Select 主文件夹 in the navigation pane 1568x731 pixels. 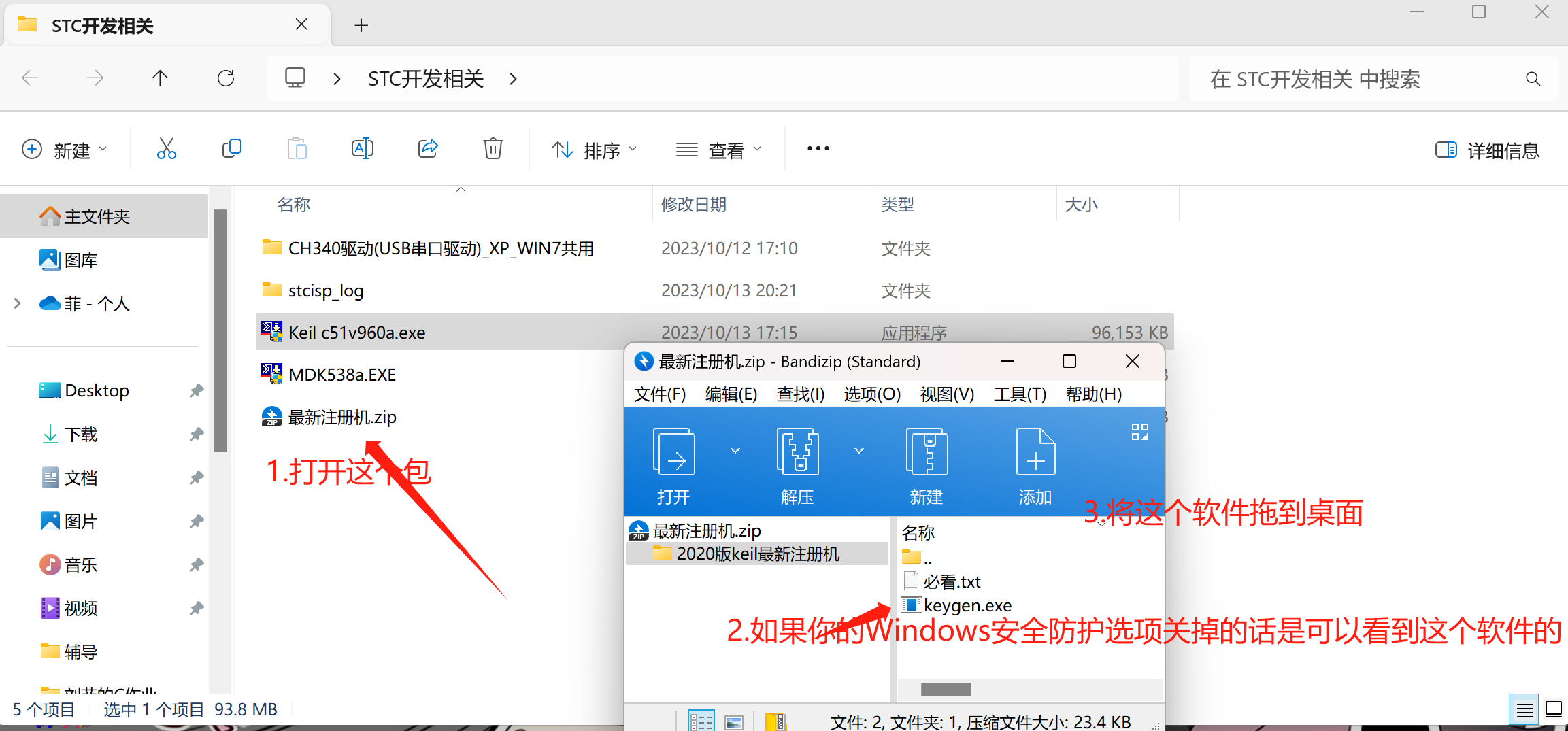click(x=104, y=216)
